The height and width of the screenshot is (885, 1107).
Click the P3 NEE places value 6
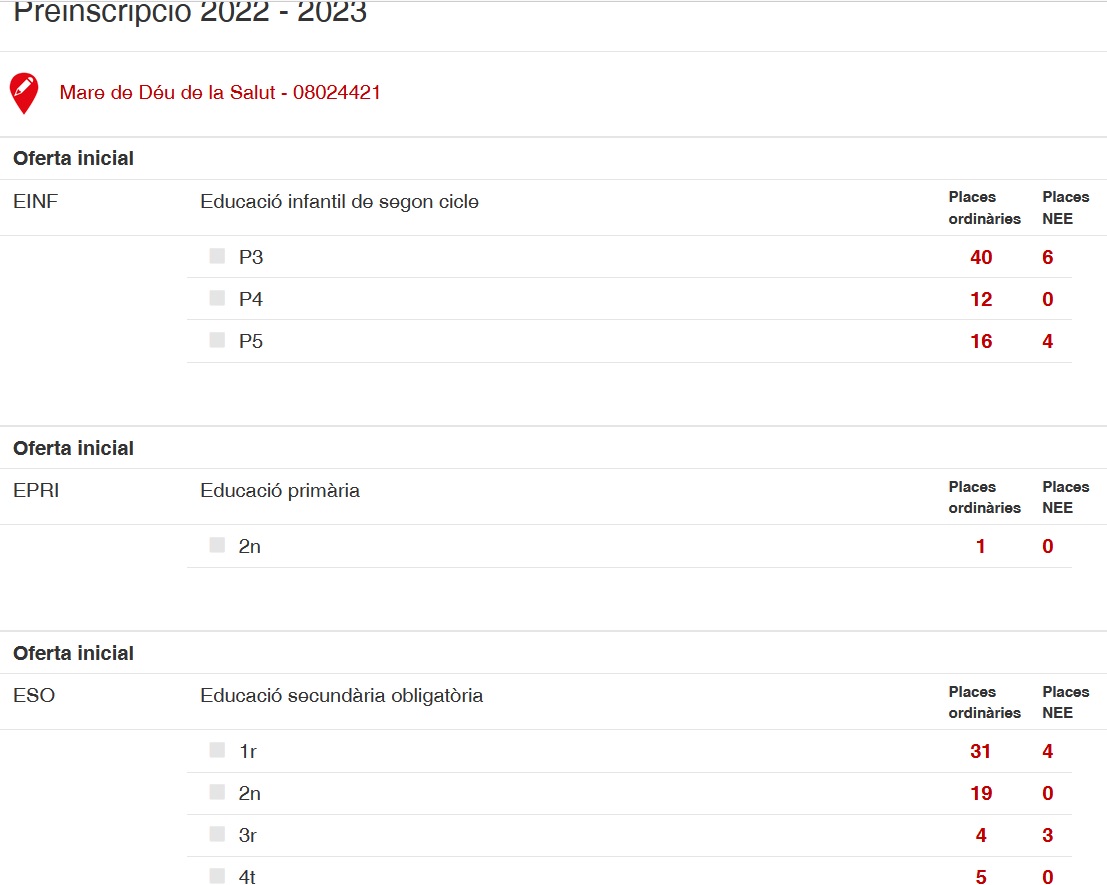(1047, 257)
